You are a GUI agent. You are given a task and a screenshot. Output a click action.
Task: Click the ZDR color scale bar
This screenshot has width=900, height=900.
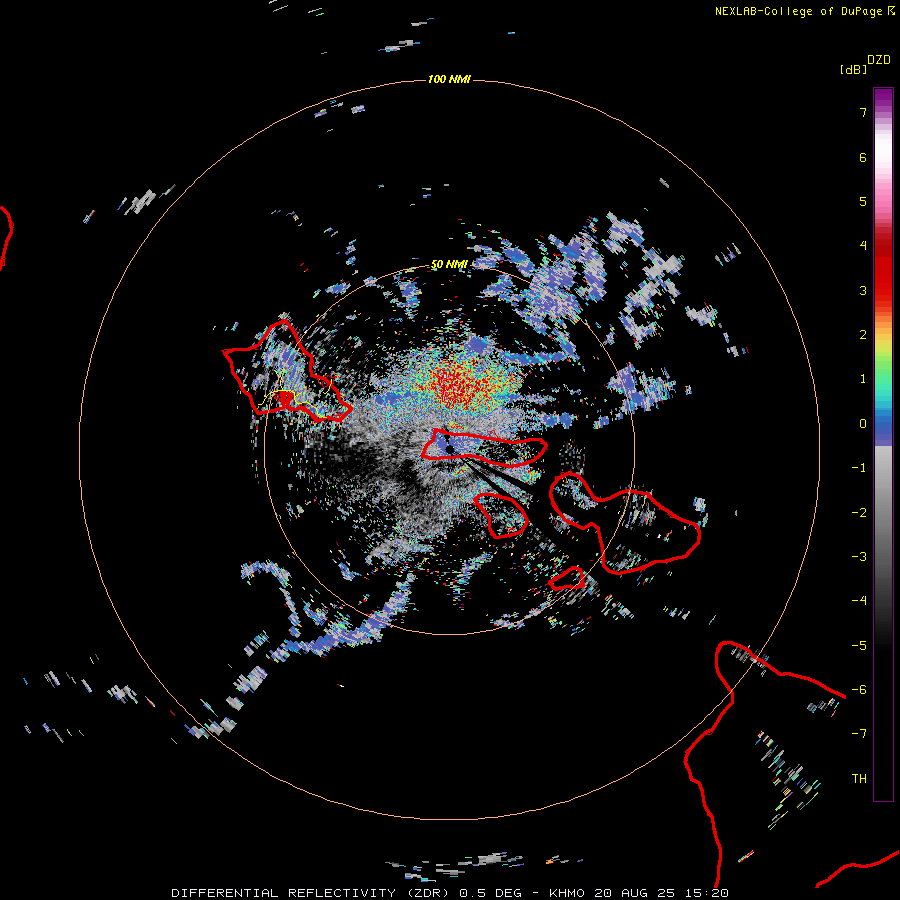(883, 444)
